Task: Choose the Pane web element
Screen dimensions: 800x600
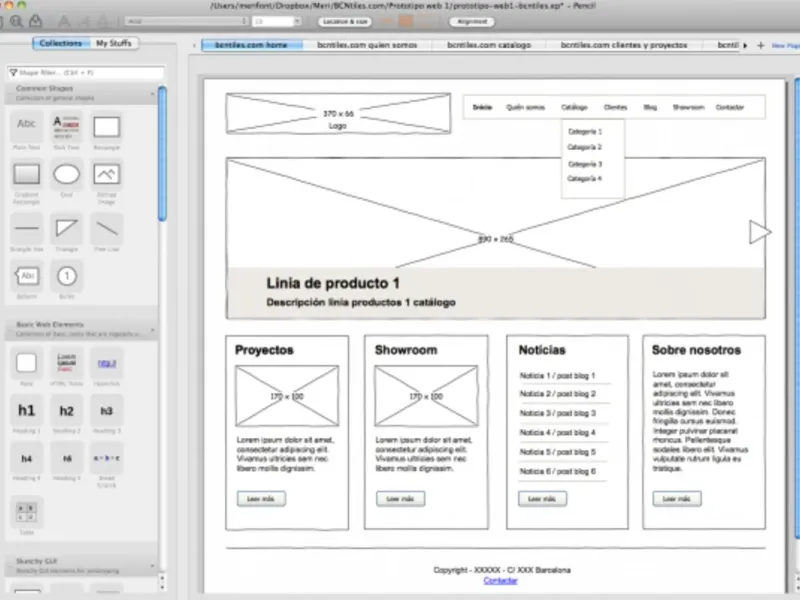Action: tap(27, 367)
